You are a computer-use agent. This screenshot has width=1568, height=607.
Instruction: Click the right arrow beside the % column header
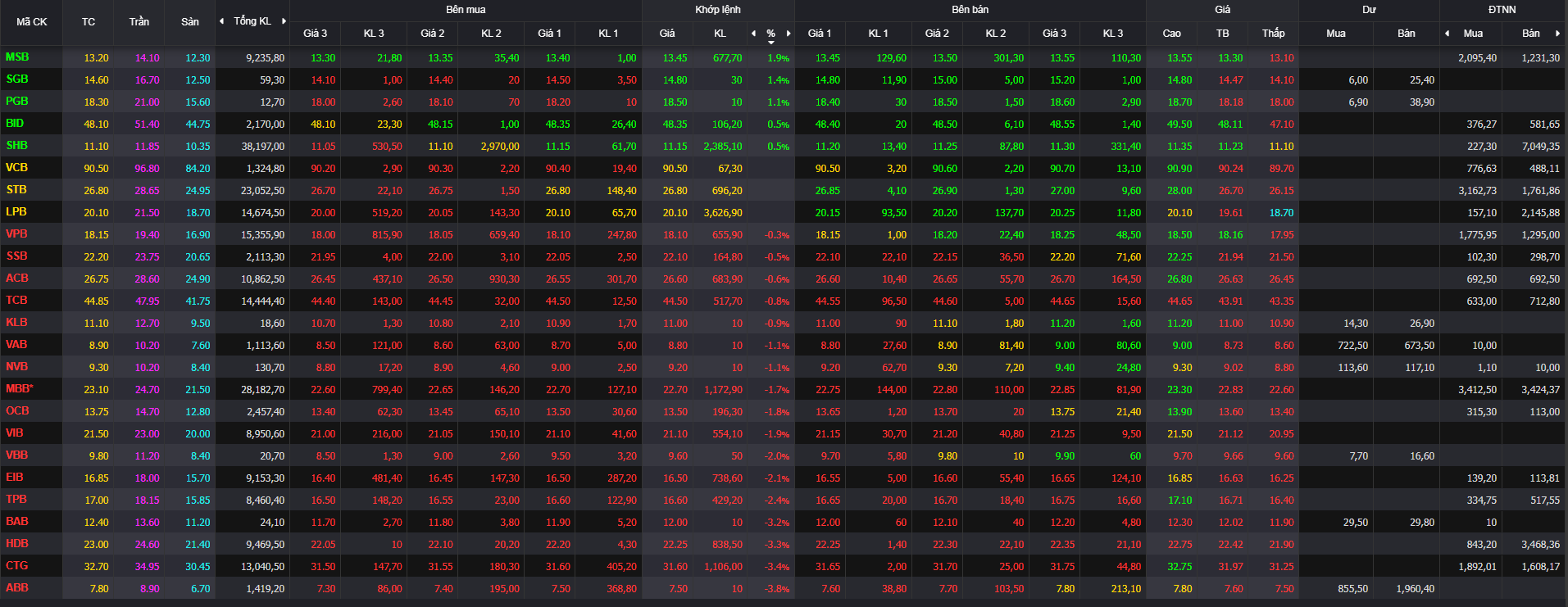[789, 34]
